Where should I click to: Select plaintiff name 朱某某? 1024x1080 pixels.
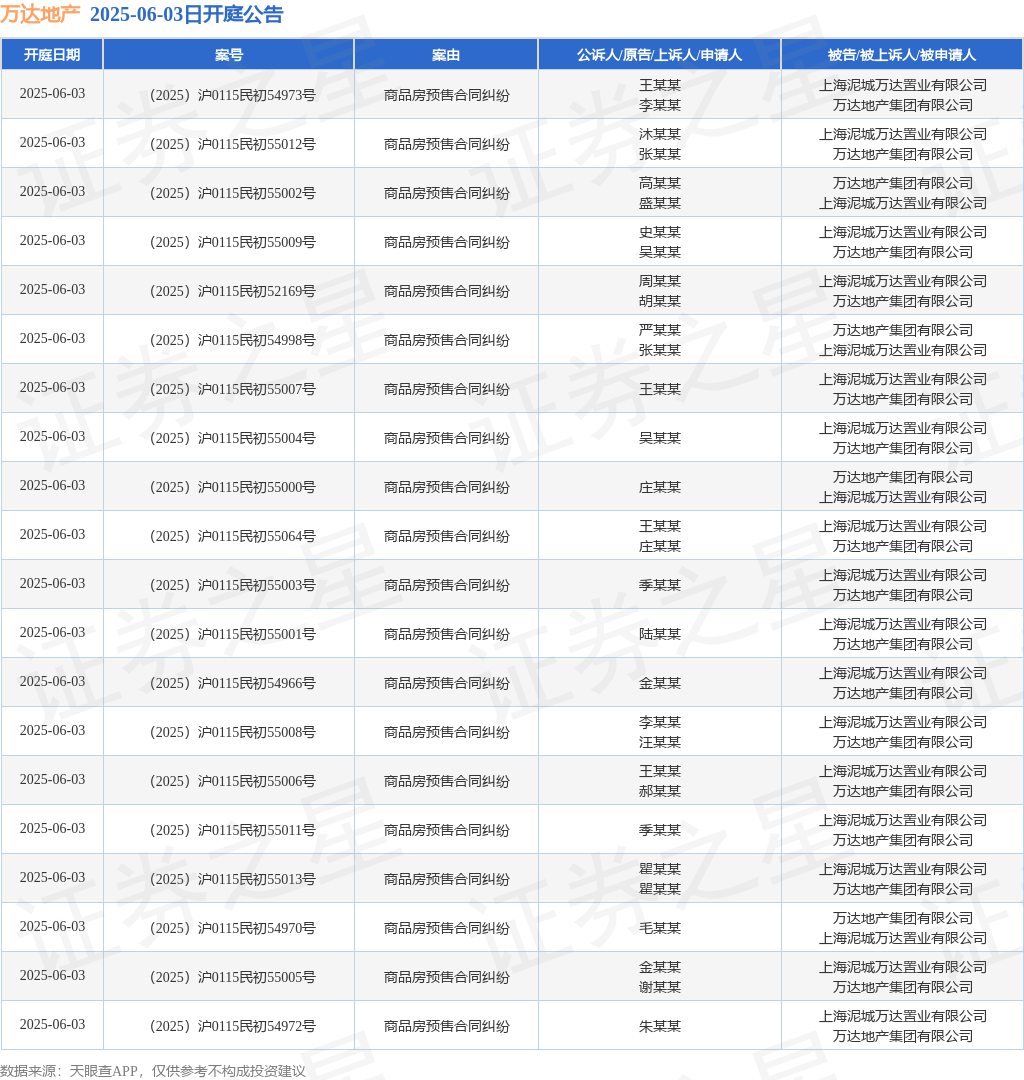tap(660, 1026)
